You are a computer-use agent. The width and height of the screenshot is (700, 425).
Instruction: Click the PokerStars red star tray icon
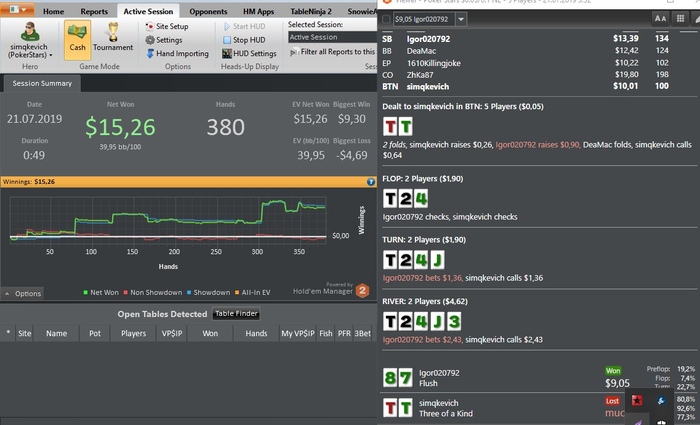pos(637,400)
